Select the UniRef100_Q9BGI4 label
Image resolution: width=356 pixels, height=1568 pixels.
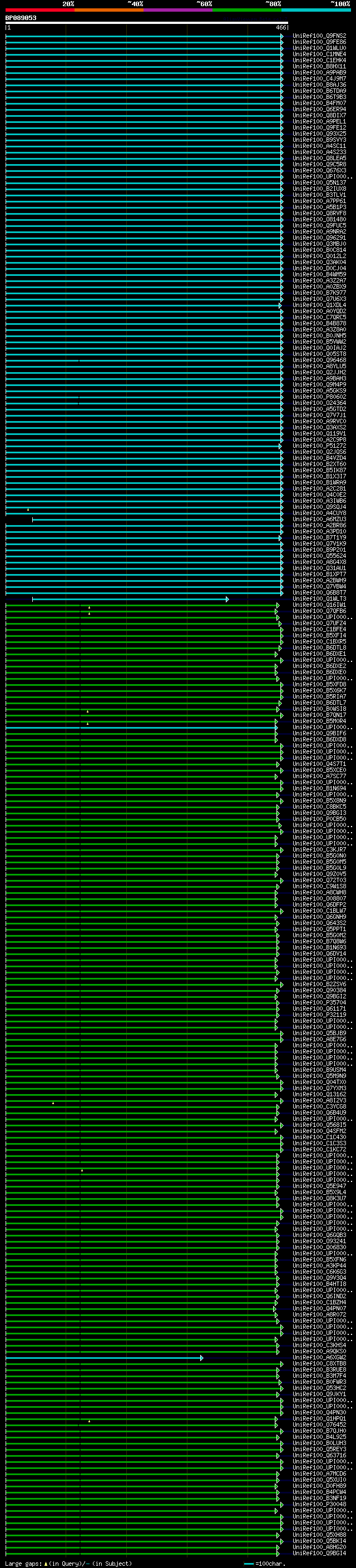tap(319, 1554)
